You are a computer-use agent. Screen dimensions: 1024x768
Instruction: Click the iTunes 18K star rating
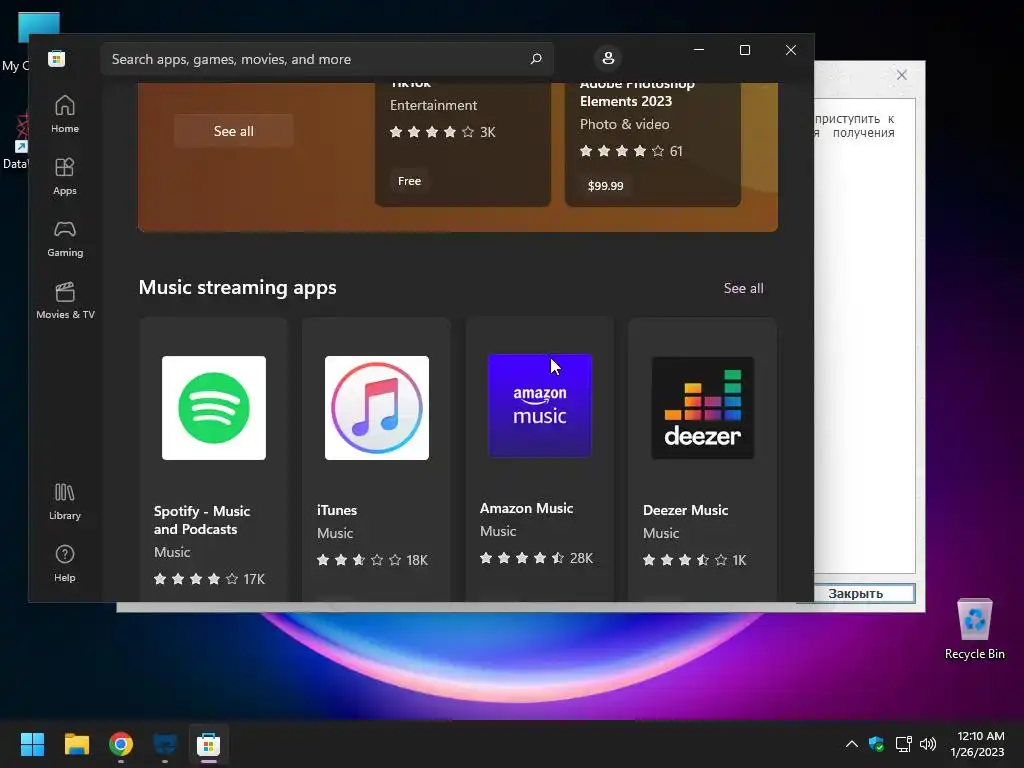click(x=372, y=560)
